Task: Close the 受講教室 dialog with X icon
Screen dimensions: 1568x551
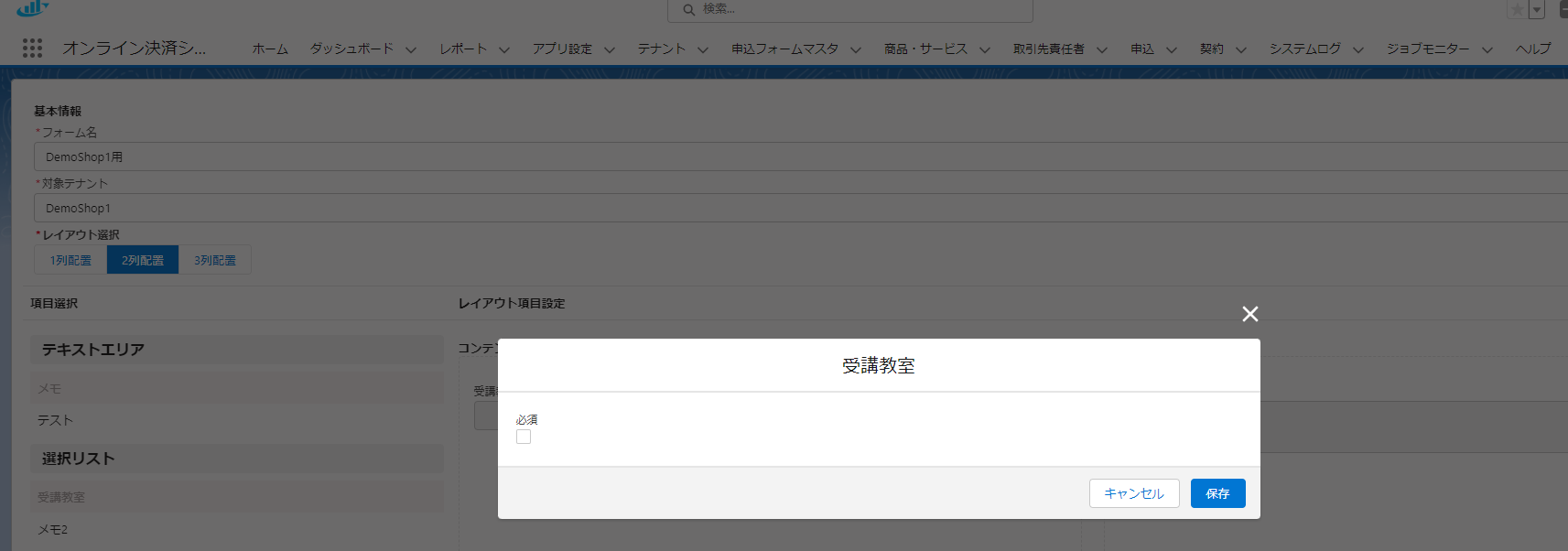Action: click(1249, 314)
